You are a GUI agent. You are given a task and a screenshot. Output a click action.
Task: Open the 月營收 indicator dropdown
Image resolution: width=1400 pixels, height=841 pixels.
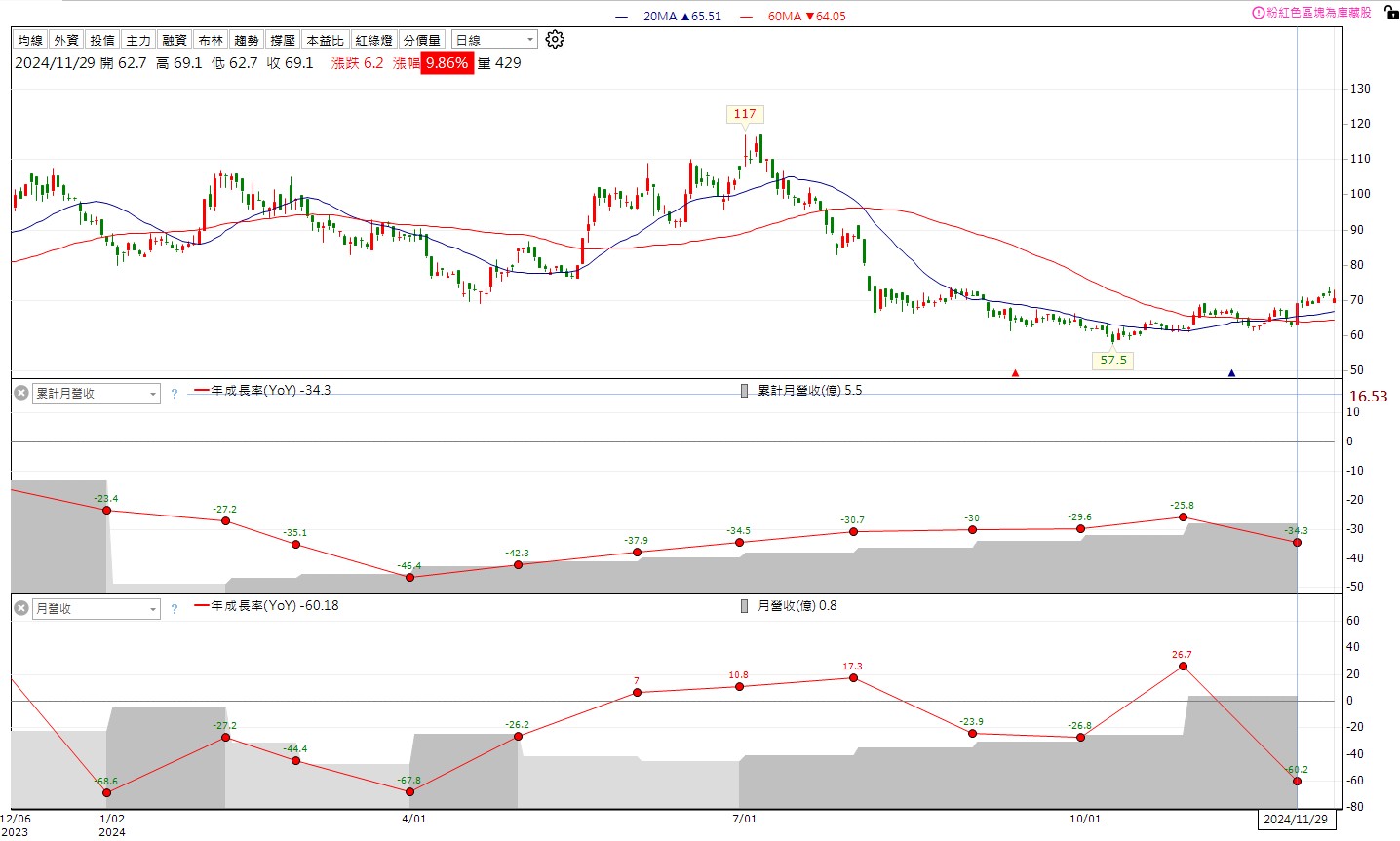click(x=96, y=609)
